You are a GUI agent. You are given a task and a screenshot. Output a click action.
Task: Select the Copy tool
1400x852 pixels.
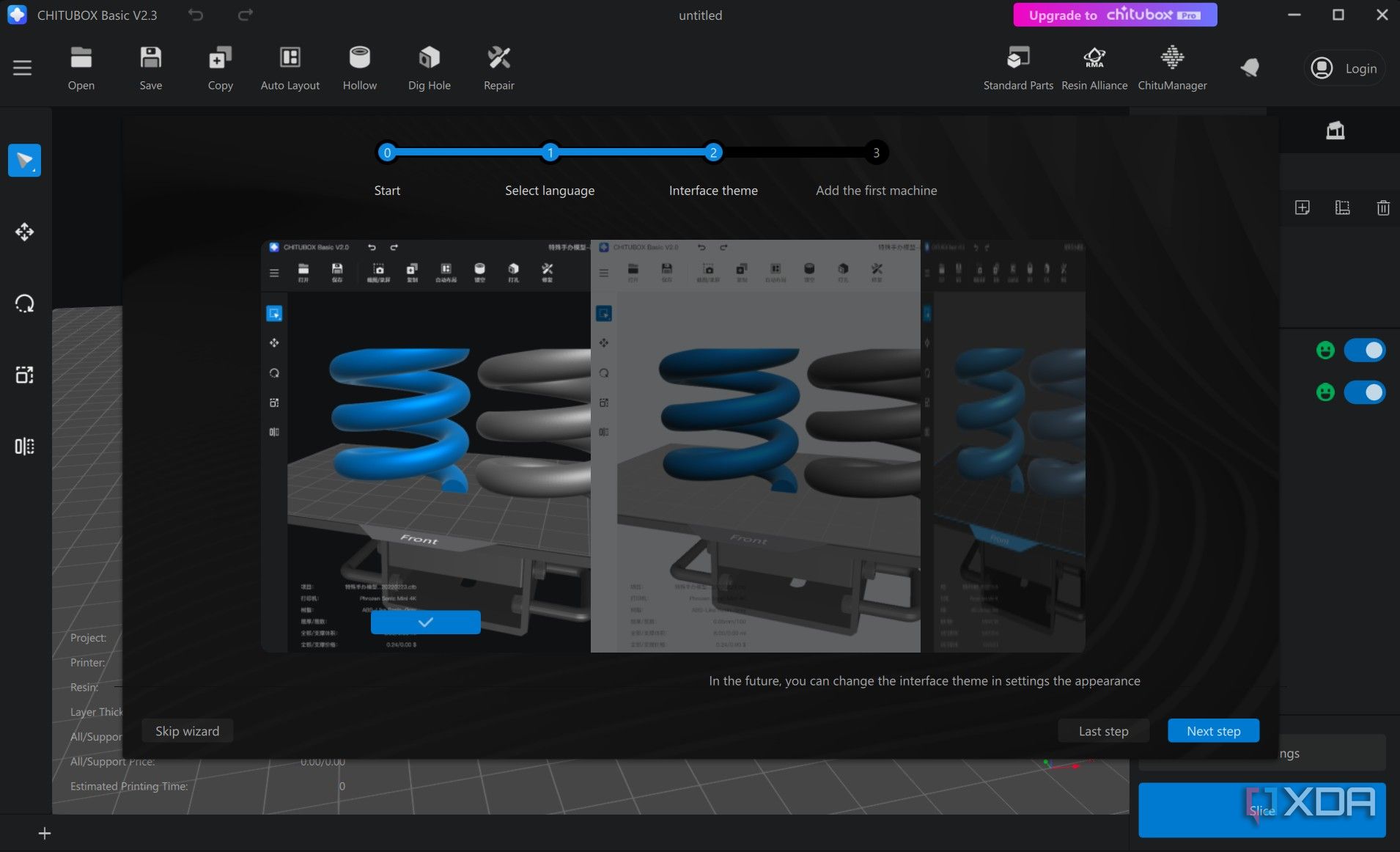pyautogui.click(x=220, y=68)
